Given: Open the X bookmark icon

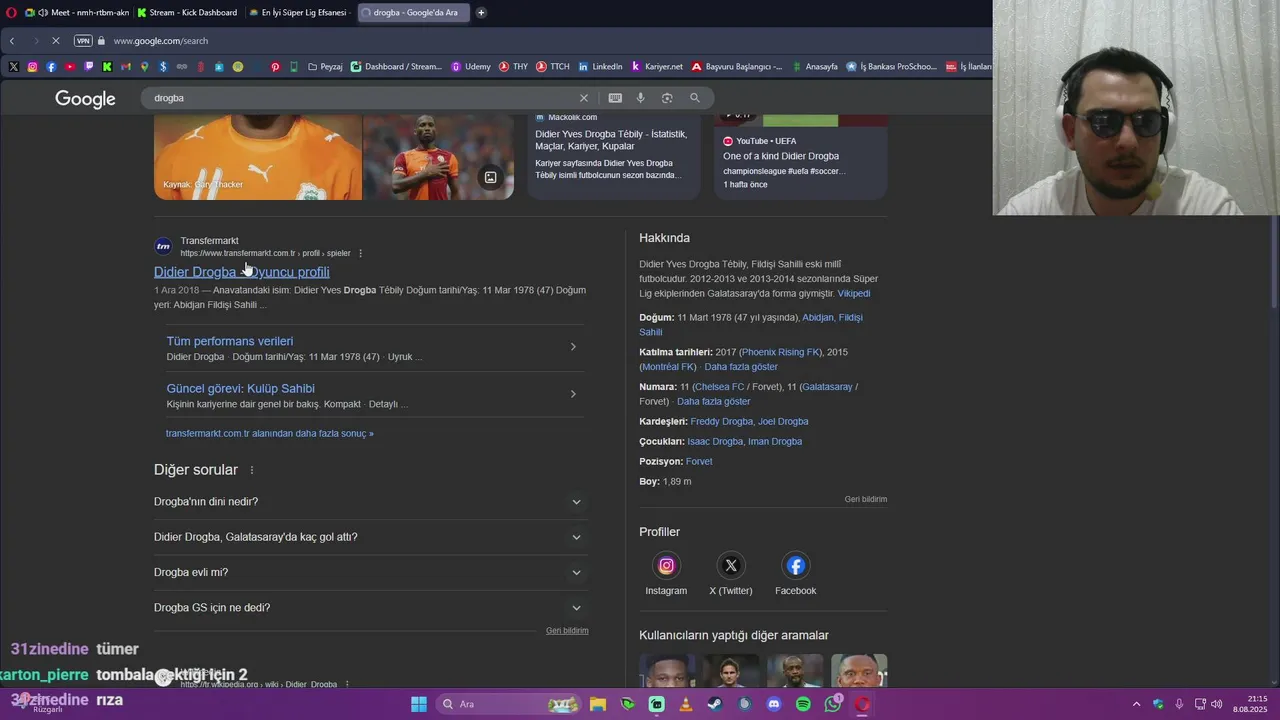Looking at the screenshot, I should [13, 67].
